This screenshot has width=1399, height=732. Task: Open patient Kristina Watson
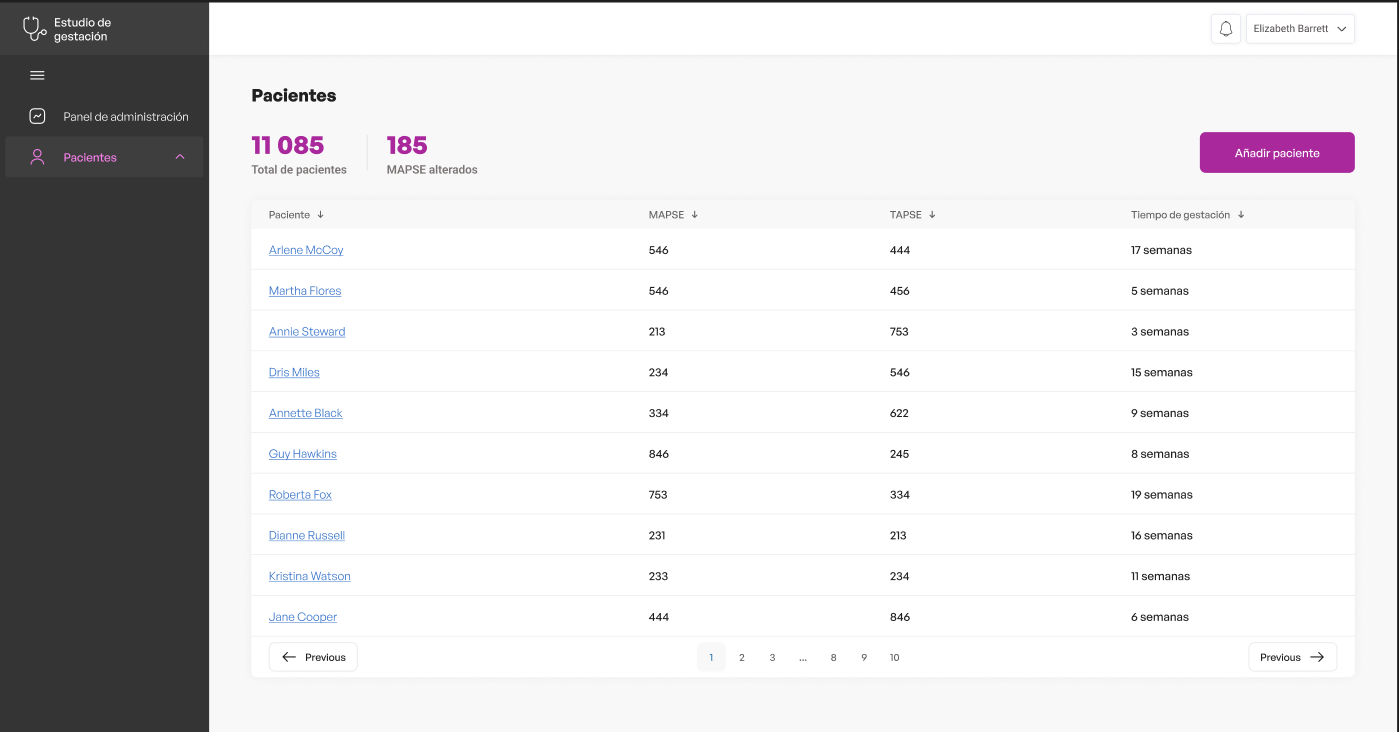310,576
